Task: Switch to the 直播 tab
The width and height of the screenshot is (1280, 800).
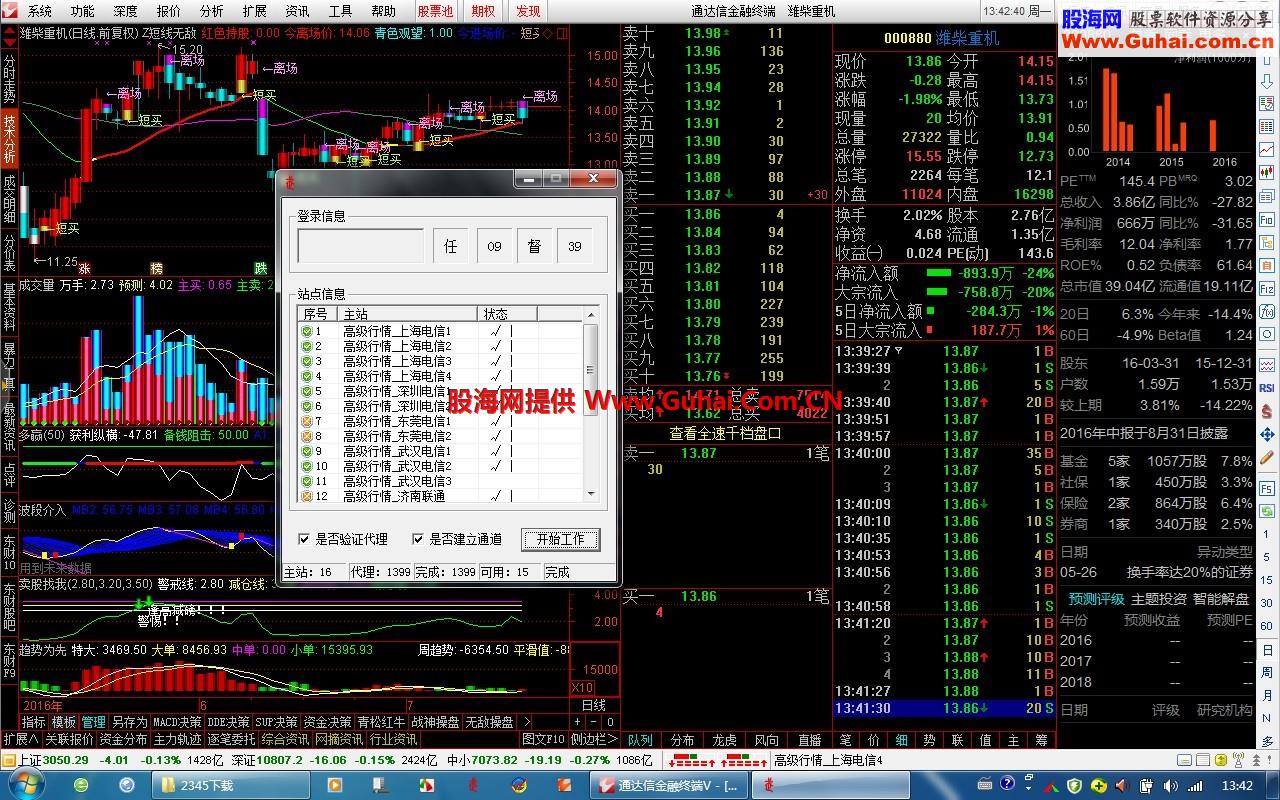Action: (x=810, y=740)
